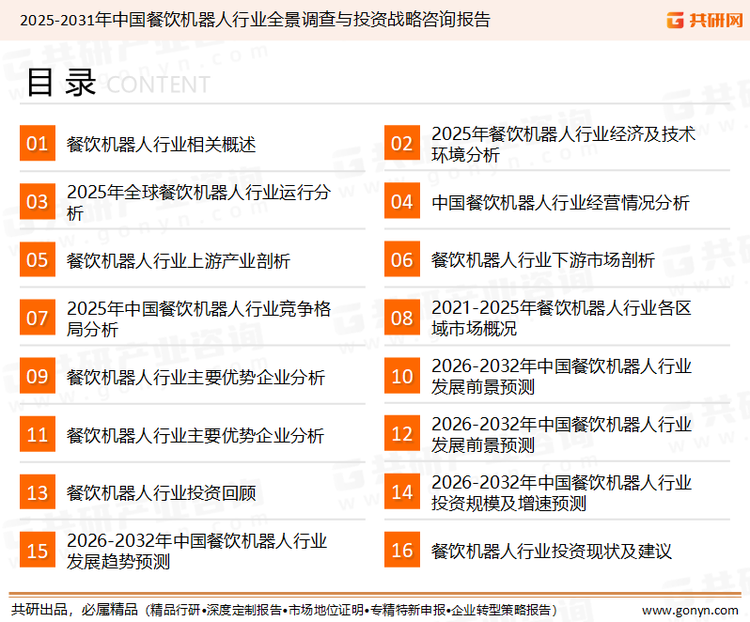Click the orange 04 number badge
750x622 pixels.
401,202
